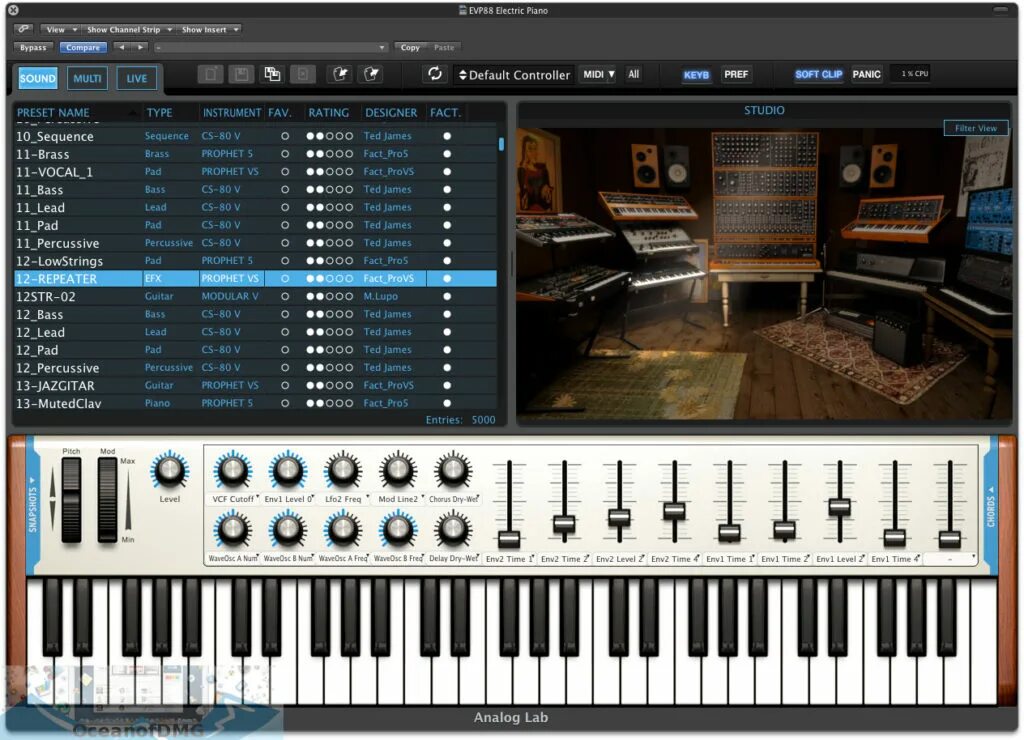Toggle favorite for 10_Sequence preset

pyautogui.click(x=285, y=137)
